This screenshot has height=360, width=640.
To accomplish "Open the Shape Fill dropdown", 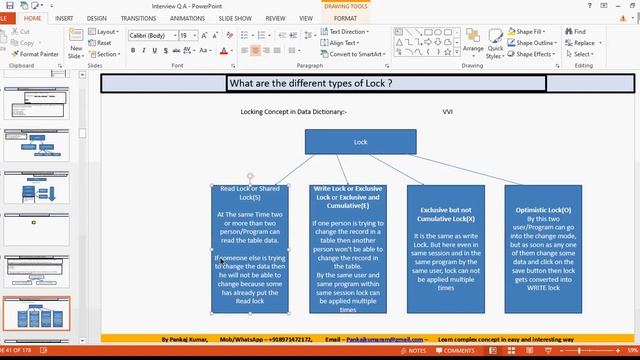I will point(527,31).
